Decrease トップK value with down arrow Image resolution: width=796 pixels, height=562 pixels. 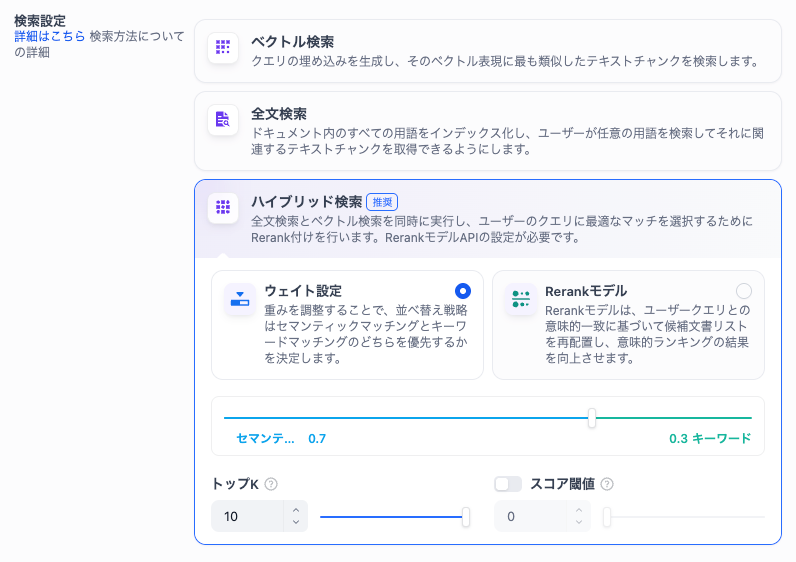pos(296,522)
